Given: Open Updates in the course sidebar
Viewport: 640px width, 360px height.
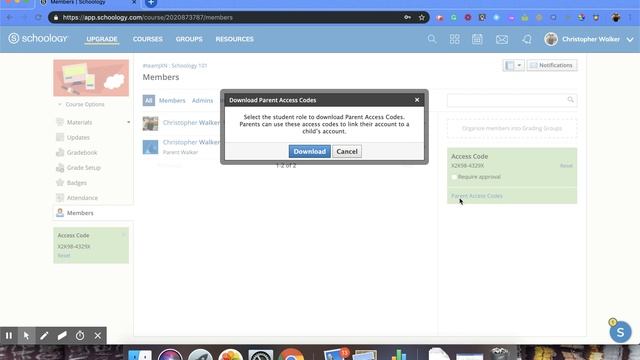Looking at the screenshot, I should pos(78,138).
